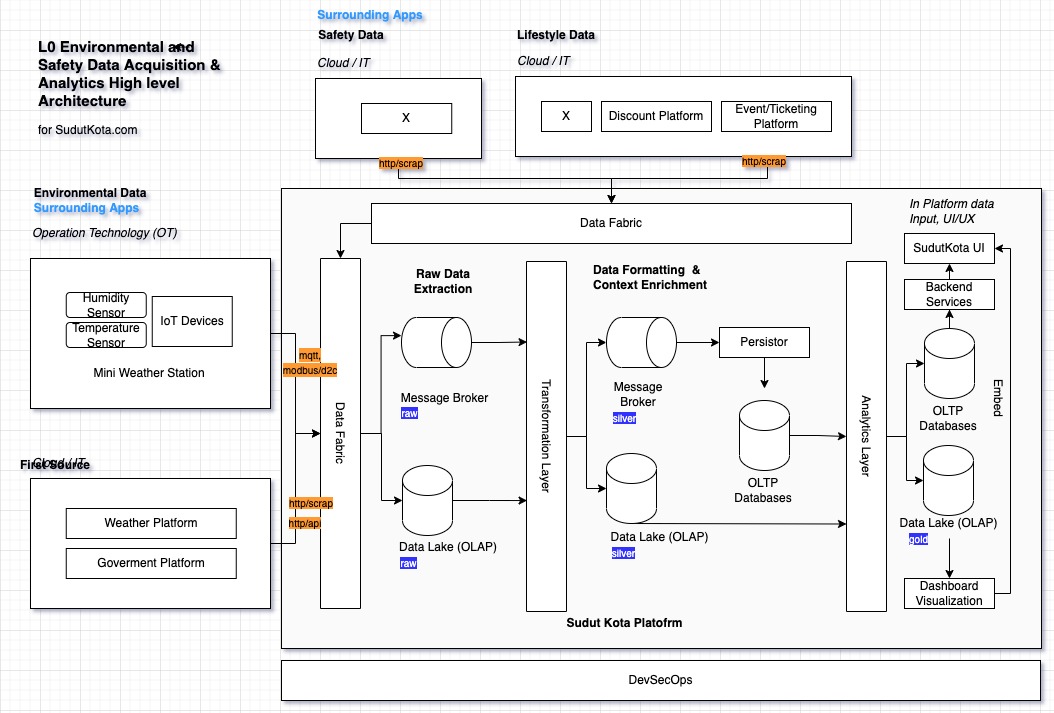Click the In Platform data Input, UI/UX text
Image resolution: width=1054 pixels, height=713 pixels.
point(951,212)
